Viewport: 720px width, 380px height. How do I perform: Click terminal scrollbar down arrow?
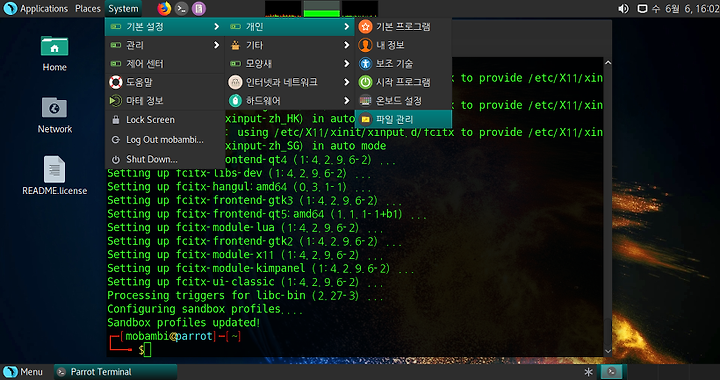coord(608,351)
